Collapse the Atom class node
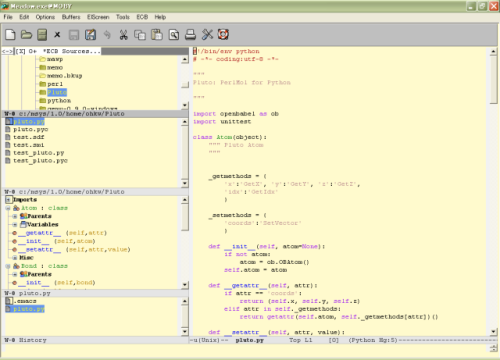The height and width of the screenshot is (360, 500). click(x=8, y=208)
